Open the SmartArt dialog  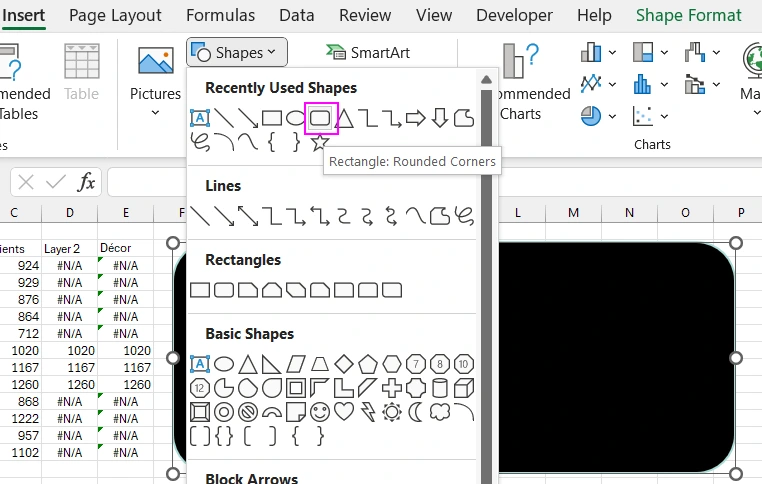(x=368, y=52)
